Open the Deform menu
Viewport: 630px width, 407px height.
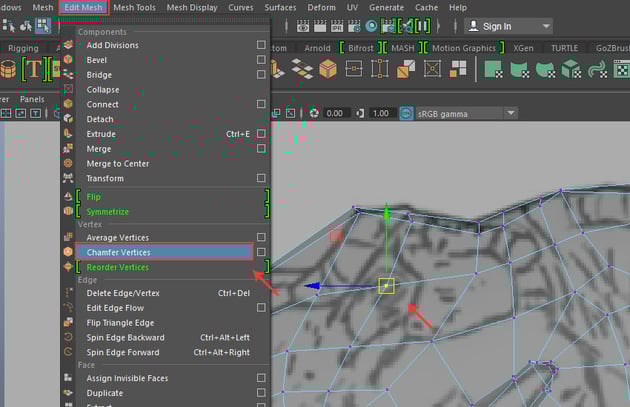tap(321, 8)
